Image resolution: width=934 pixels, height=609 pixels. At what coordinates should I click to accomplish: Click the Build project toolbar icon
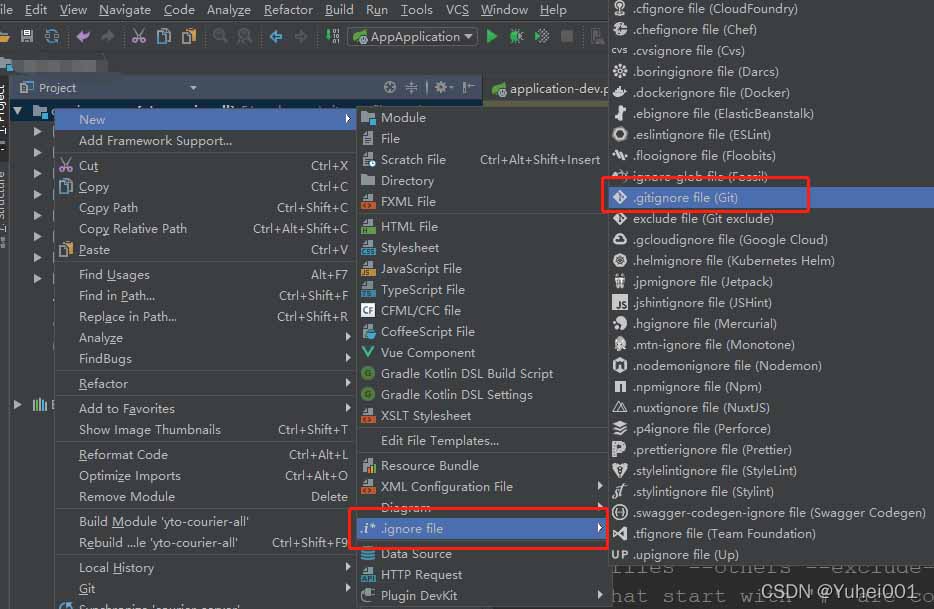(x=332, y=36)
